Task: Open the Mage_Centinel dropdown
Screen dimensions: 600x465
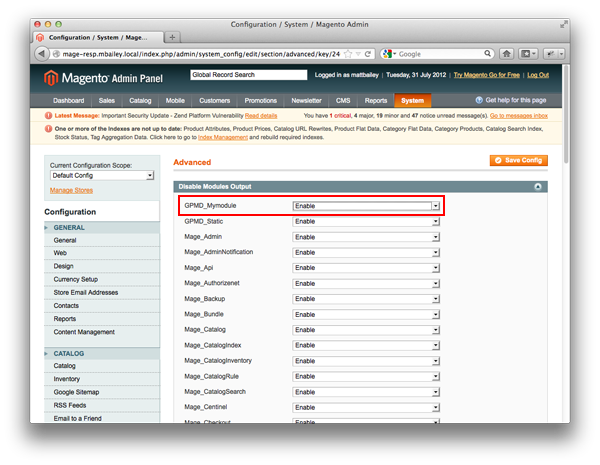Action: tap(366, 407)
